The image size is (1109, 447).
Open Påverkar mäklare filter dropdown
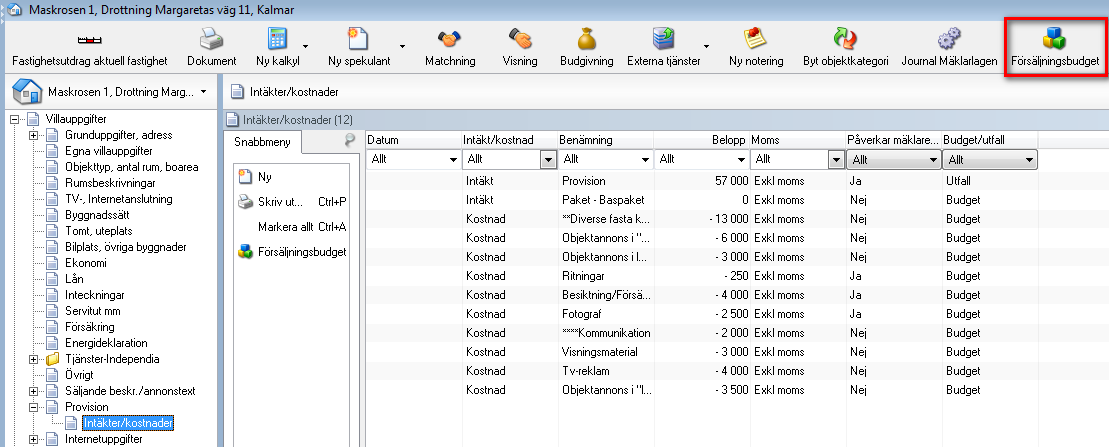coord(894,160)
